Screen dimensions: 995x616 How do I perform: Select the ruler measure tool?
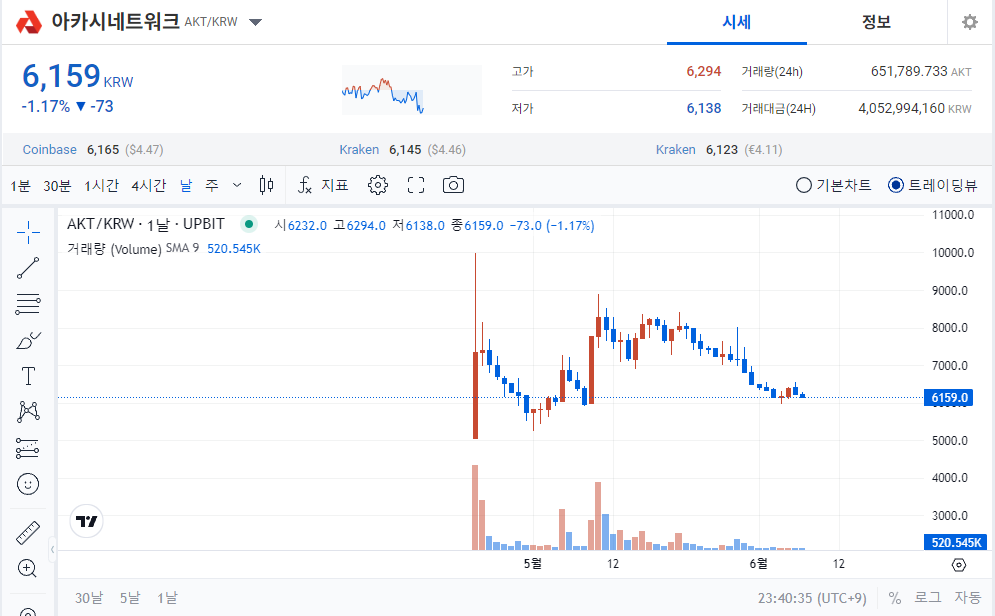coord(28,533)
